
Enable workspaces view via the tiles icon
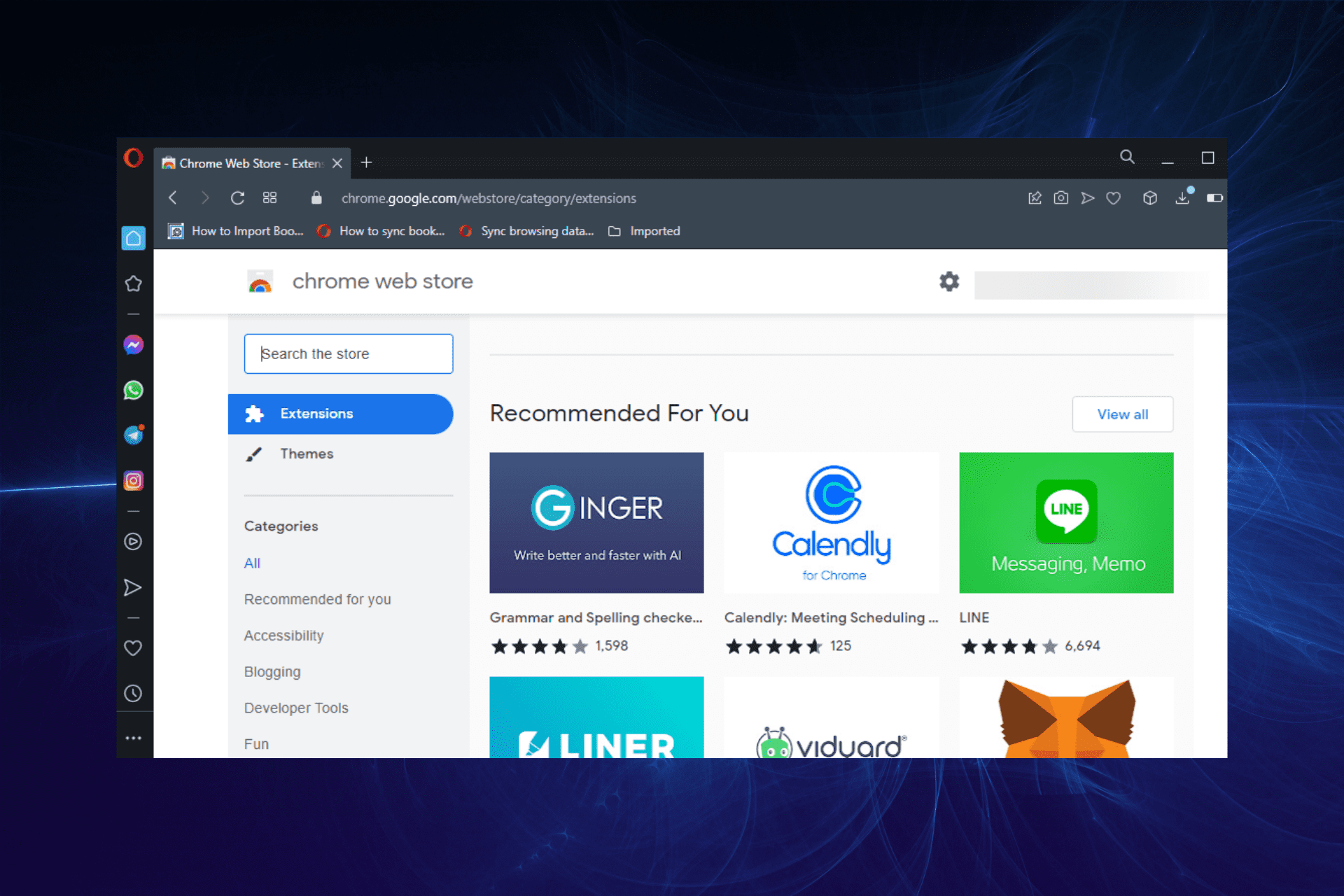click(x=269, y=198)
